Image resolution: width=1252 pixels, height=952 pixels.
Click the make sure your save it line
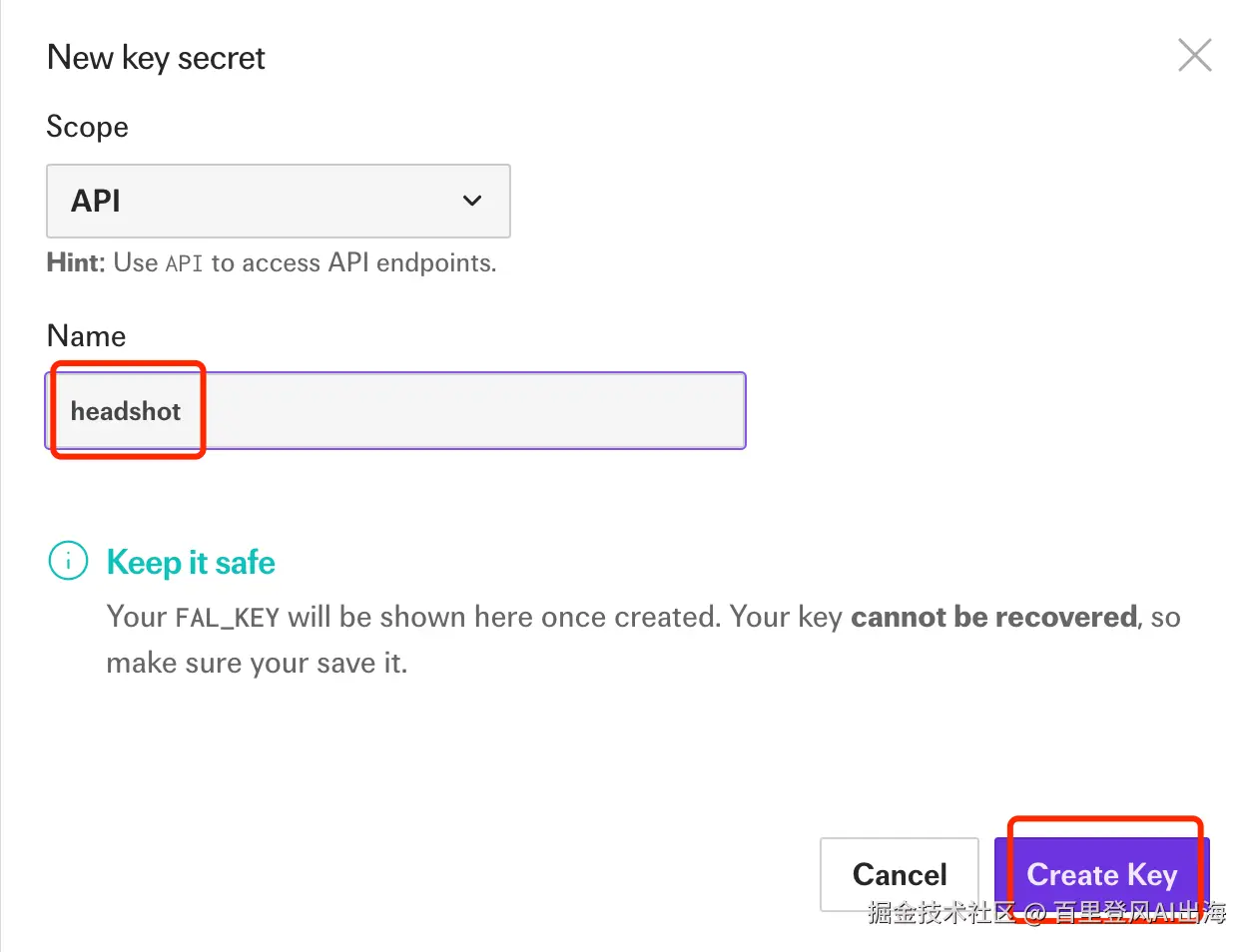pos(258,663)
